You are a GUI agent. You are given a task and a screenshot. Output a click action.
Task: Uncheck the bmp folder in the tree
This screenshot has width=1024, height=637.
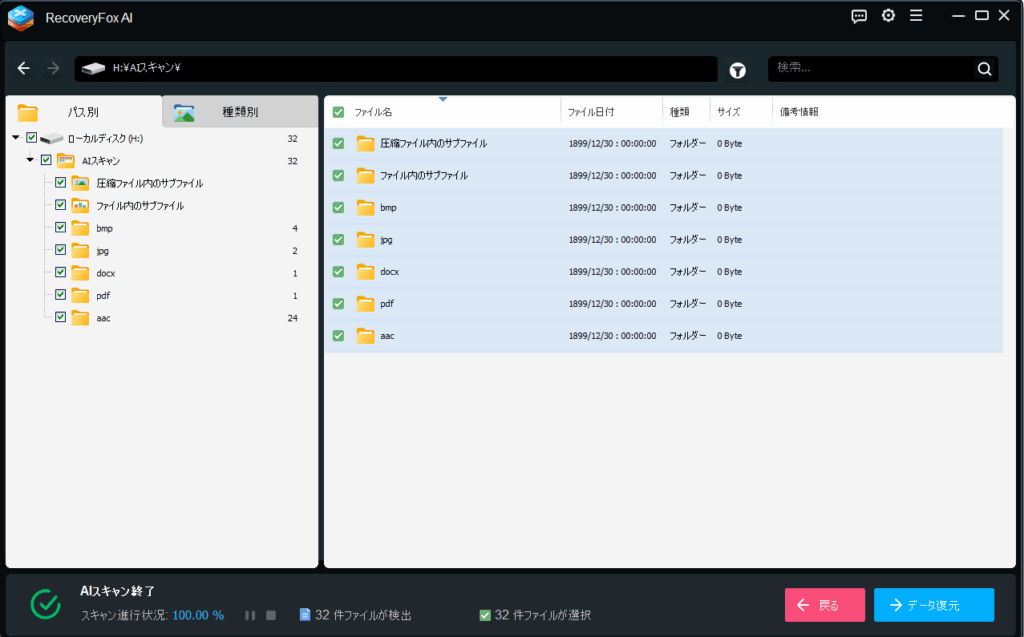tap(61, 228)
